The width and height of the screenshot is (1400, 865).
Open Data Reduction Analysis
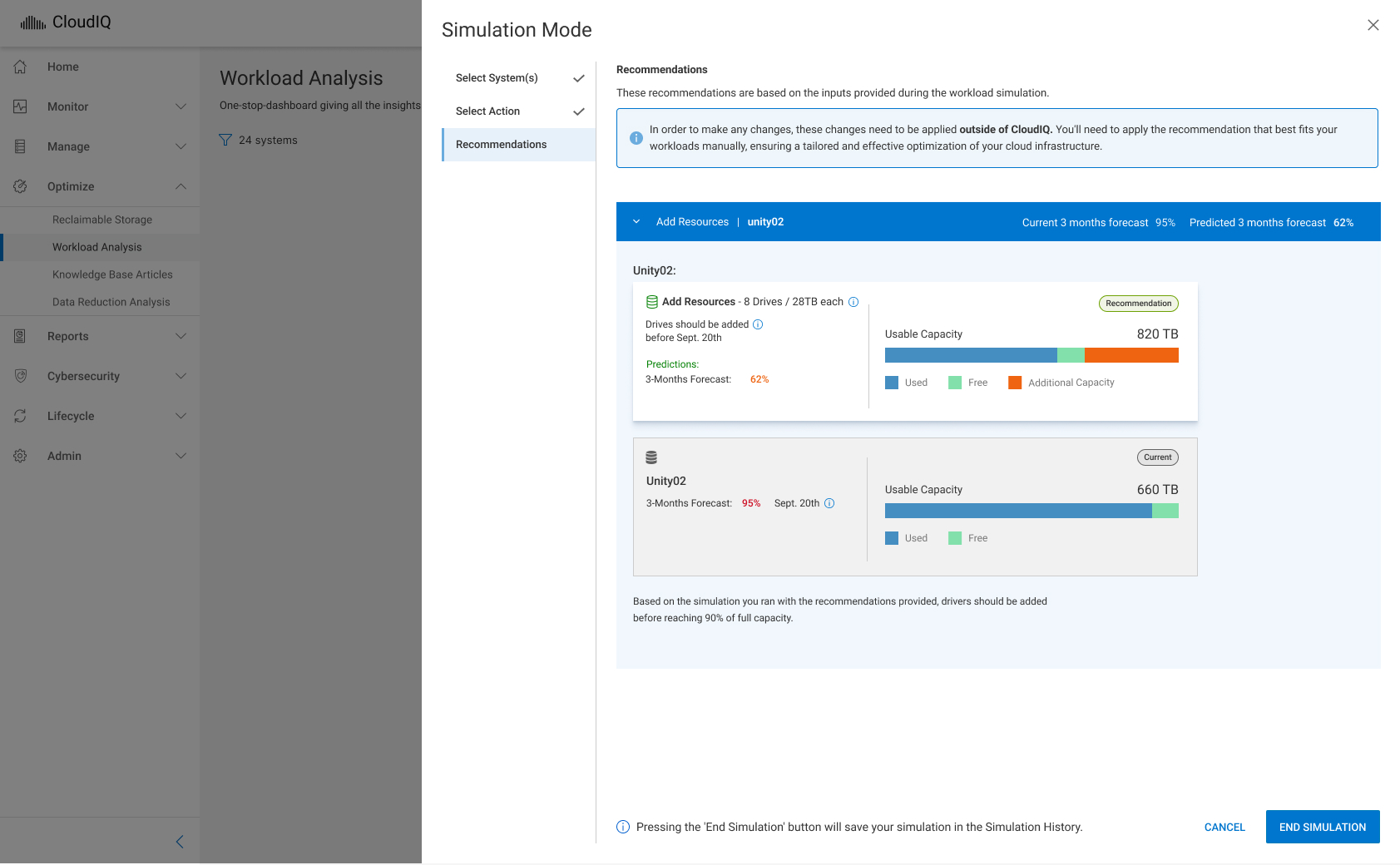click(x=111, y=302)
